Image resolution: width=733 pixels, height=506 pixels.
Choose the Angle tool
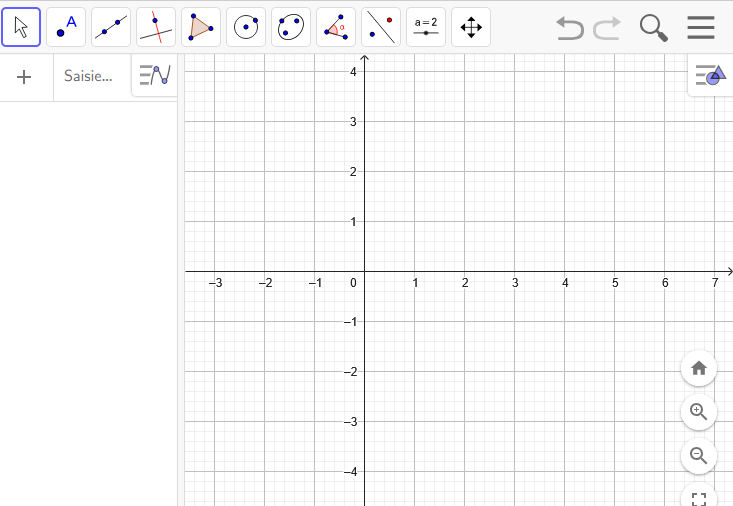pyautogui.click(x=336, y=27)
